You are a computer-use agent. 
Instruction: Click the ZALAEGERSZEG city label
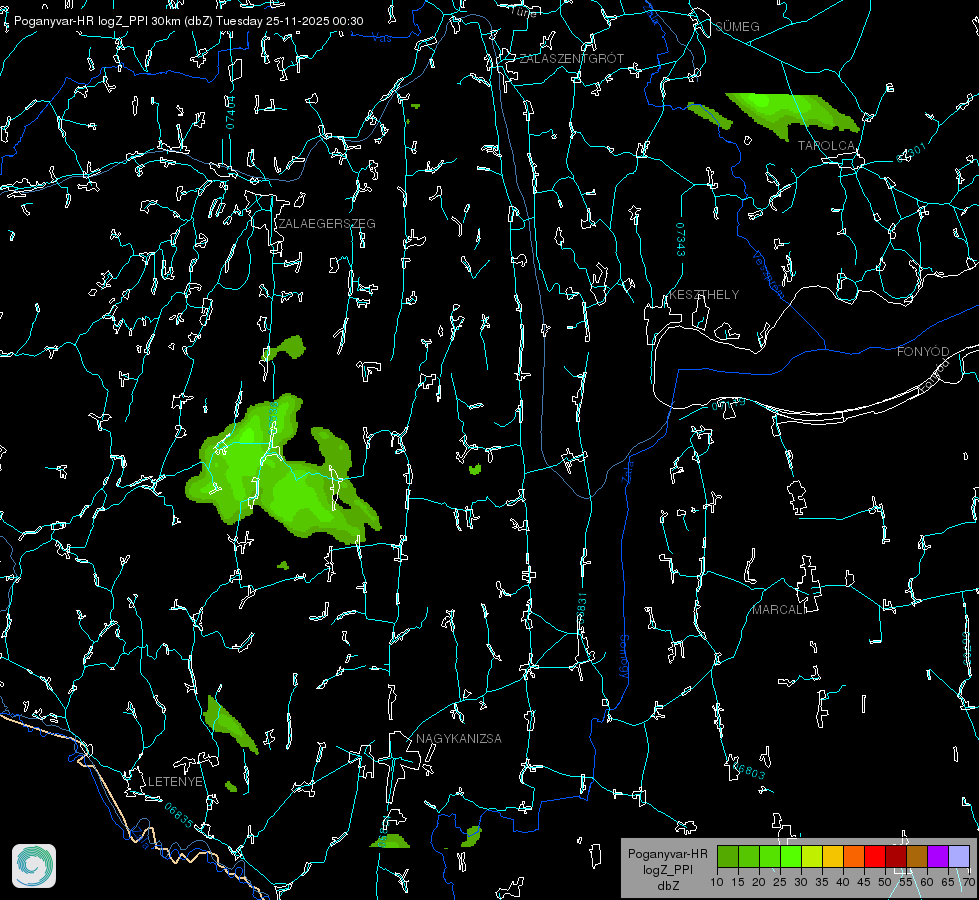[327, 224]
